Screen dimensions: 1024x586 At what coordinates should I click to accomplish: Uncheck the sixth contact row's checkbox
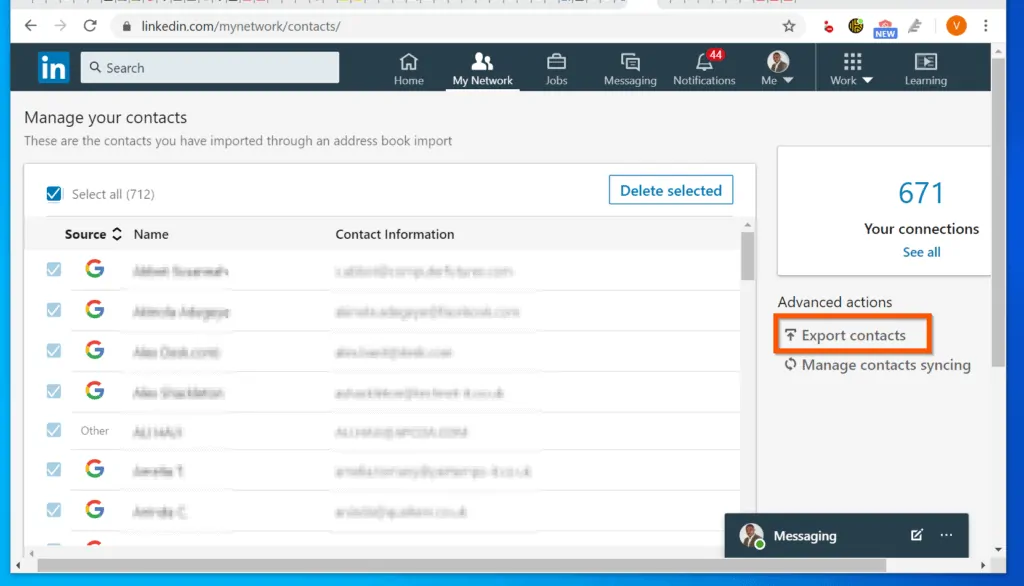(x=54, y=469)
